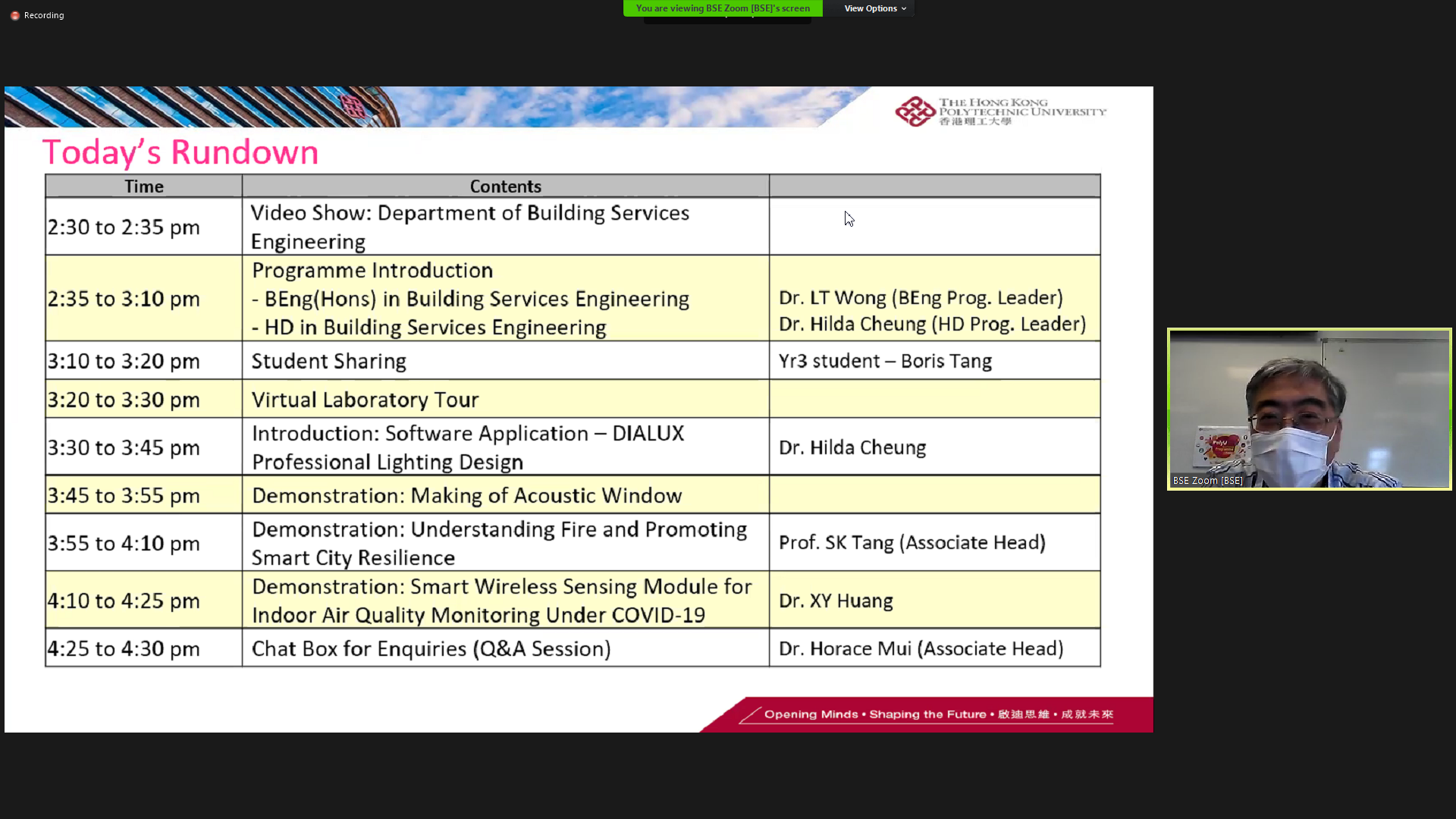
Task: Click the 'Today's Rundown' slide title
Action: pos(180,152)
